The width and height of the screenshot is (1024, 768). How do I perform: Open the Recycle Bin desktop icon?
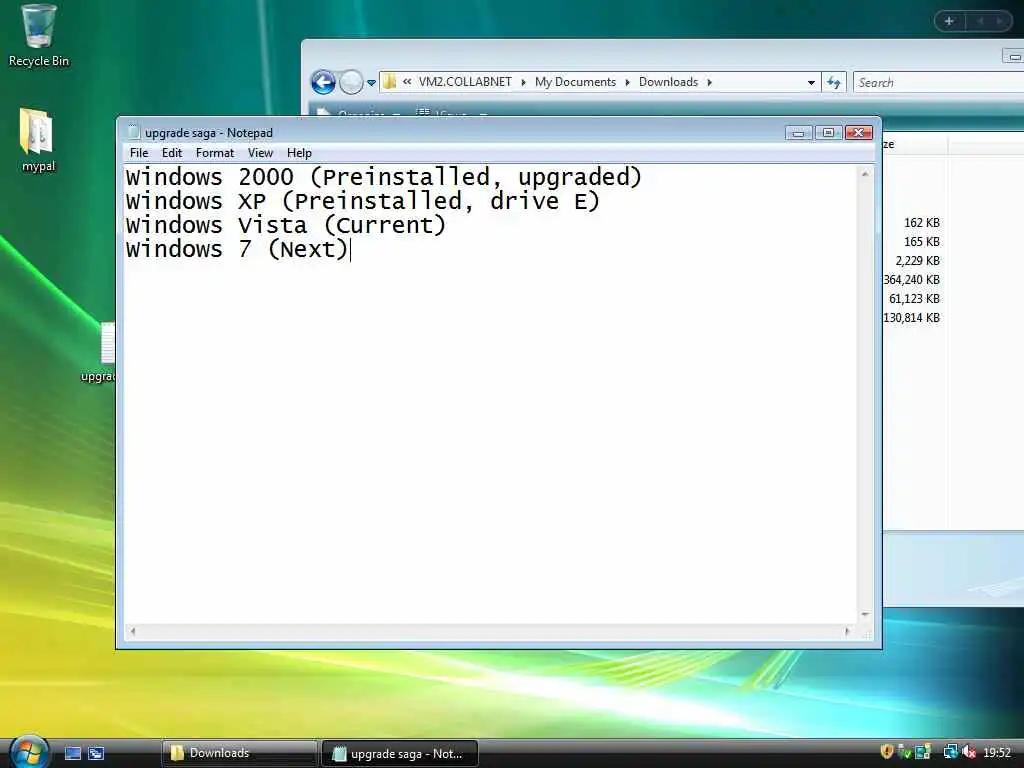tap(38, 36)
